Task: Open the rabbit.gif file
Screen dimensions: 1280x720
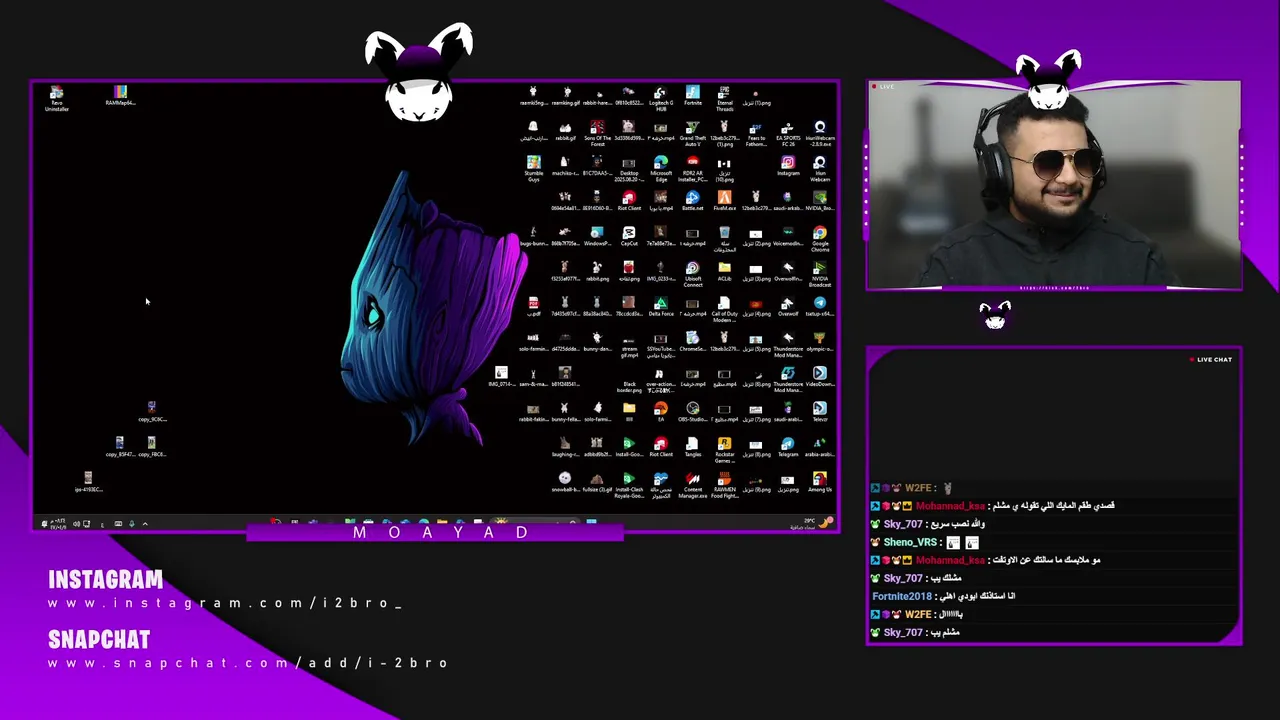Action: [x=565, y=131]
